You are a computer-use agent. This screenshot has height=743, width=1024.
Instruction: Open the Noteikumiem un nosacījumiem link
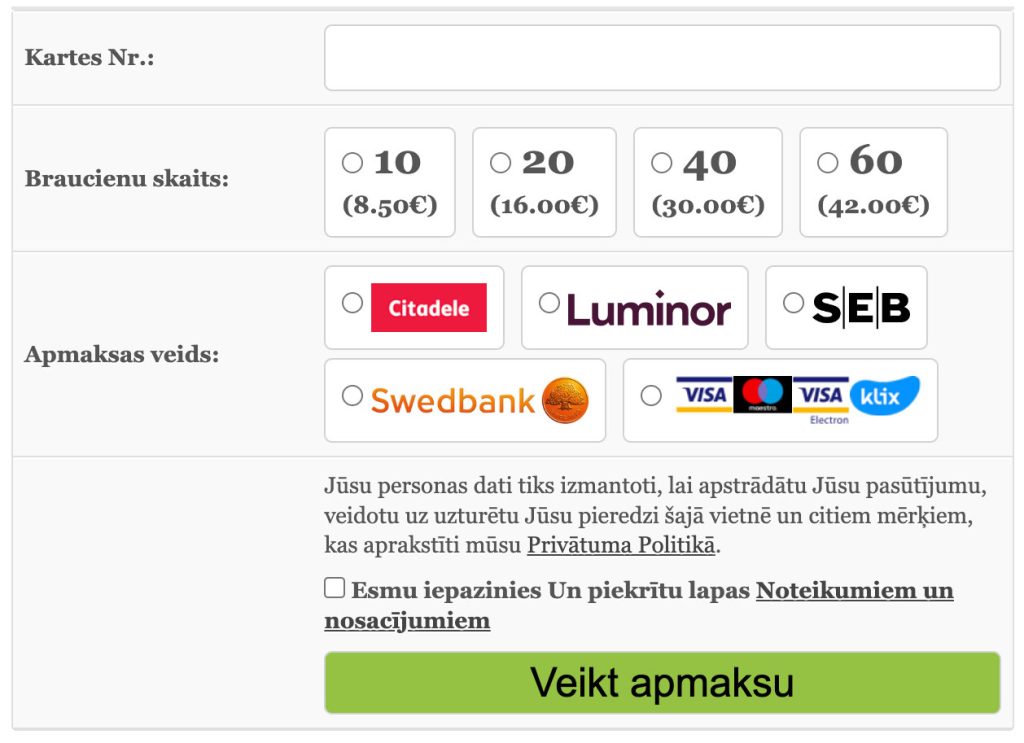pos(854,591)
